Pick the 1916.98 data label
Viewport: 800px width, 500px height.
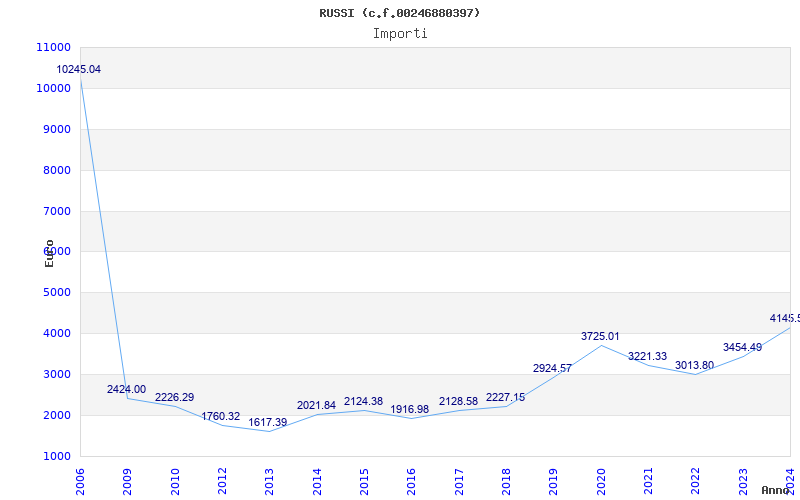click(x=410, y=410)
